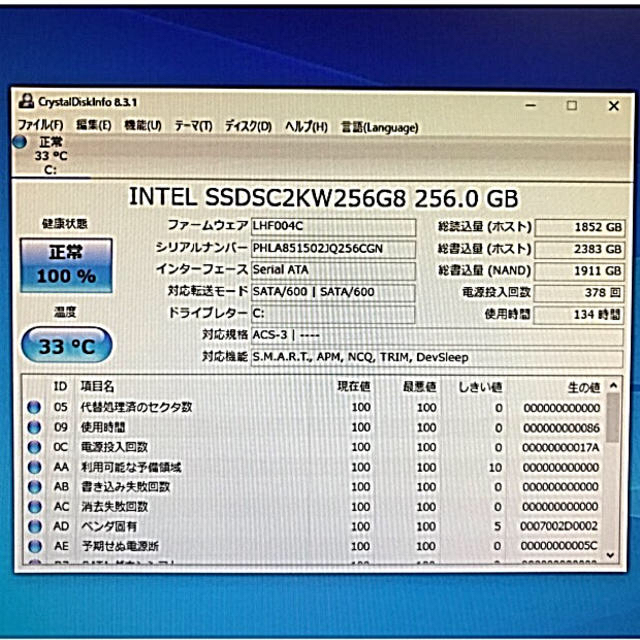Click the ID column header
Viewport: 640px width, 640px height.
tap(60, 386)
